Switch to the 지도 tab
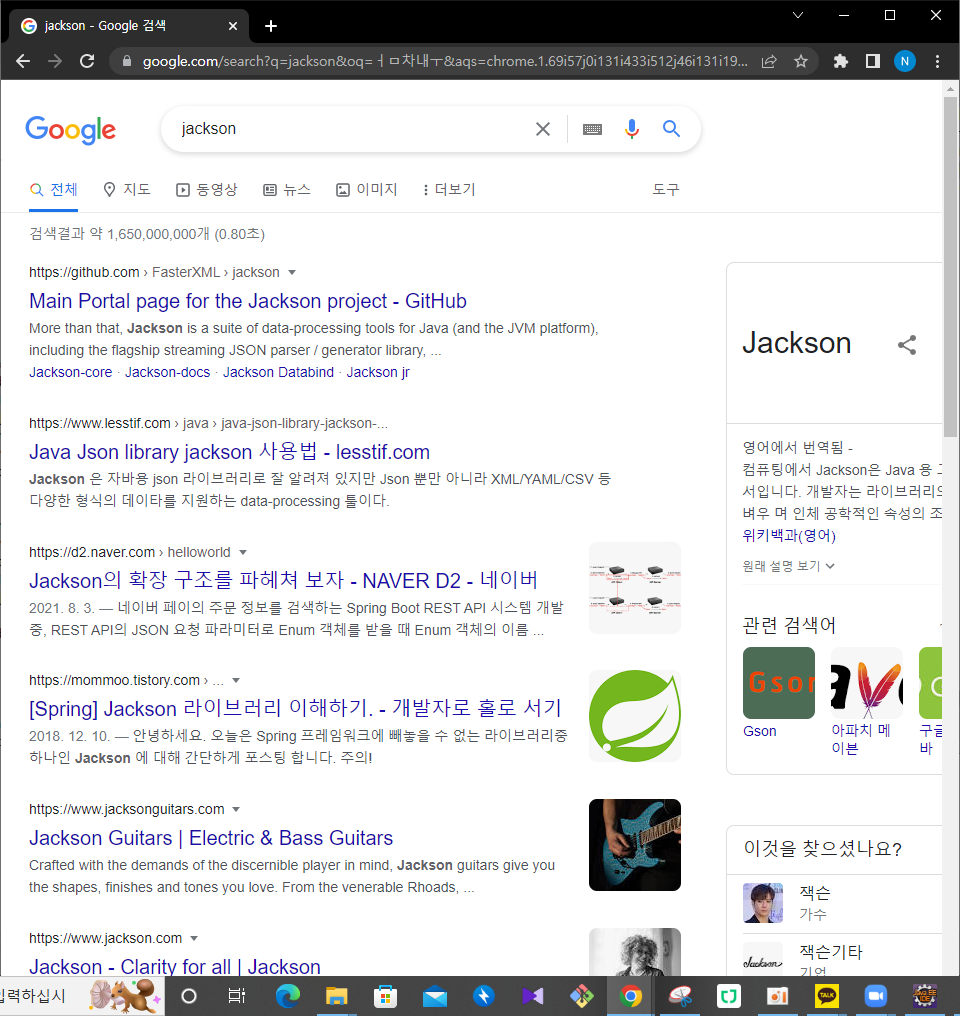The image size is (960, 1016). (x=127, y=190)
